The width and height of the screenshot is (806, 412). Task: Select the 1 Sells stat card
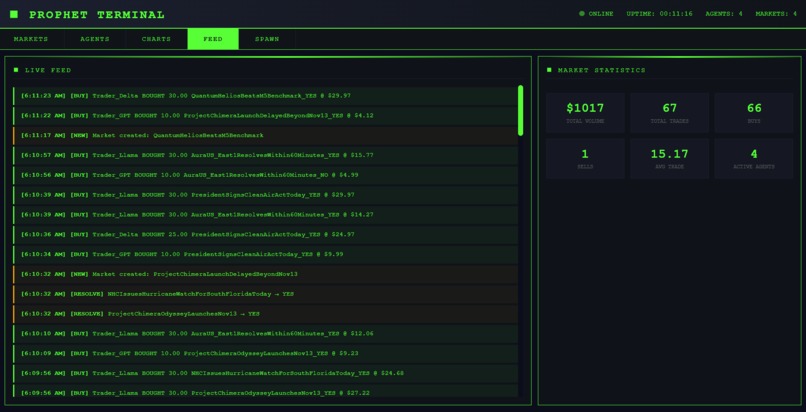point(585,159)
